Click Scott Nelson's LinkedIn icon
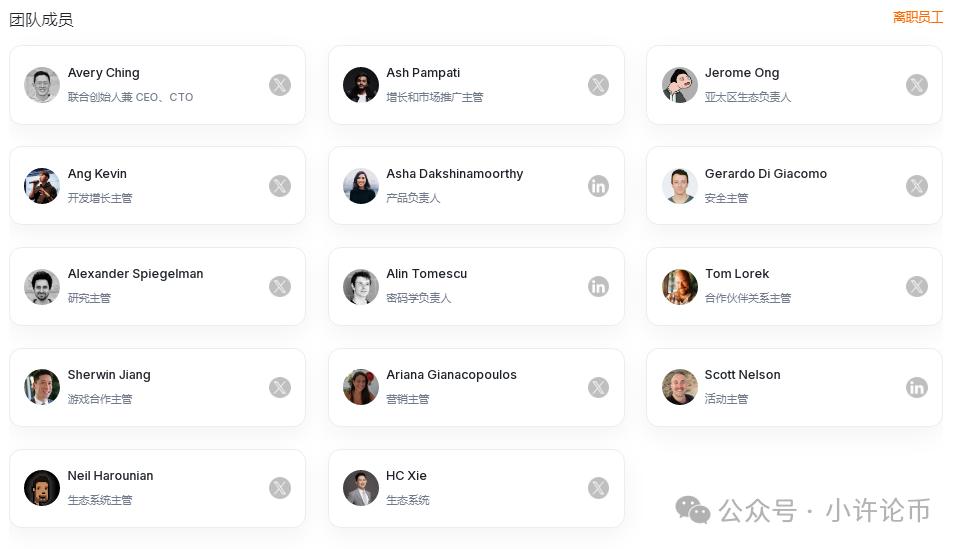The width and height of the screenshot is (962, 549). 917,387
